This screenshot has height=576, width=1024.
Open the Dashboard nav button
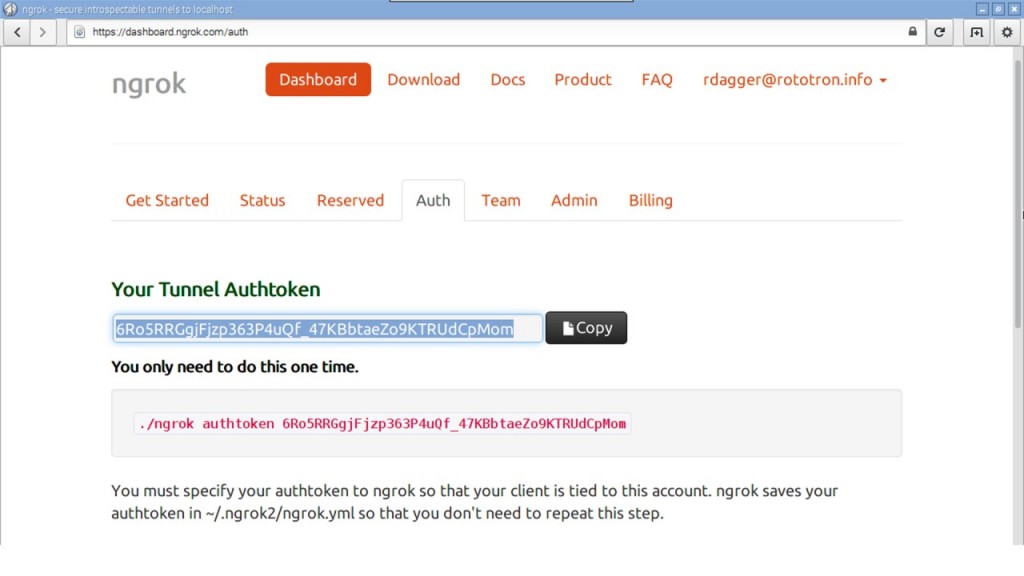(318, 80)
